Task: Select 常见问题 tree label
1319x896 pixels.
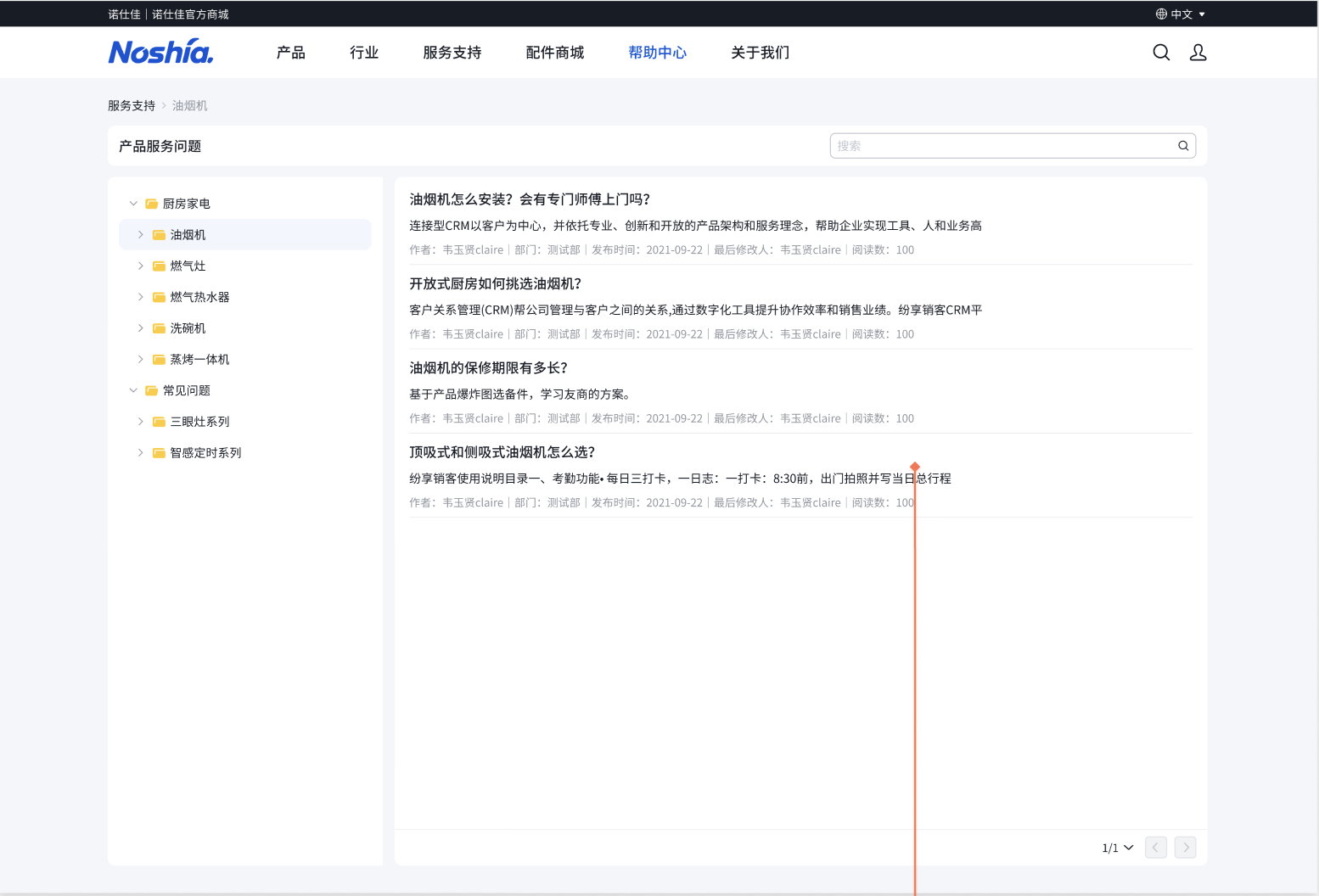Action: tap(187, 390)
